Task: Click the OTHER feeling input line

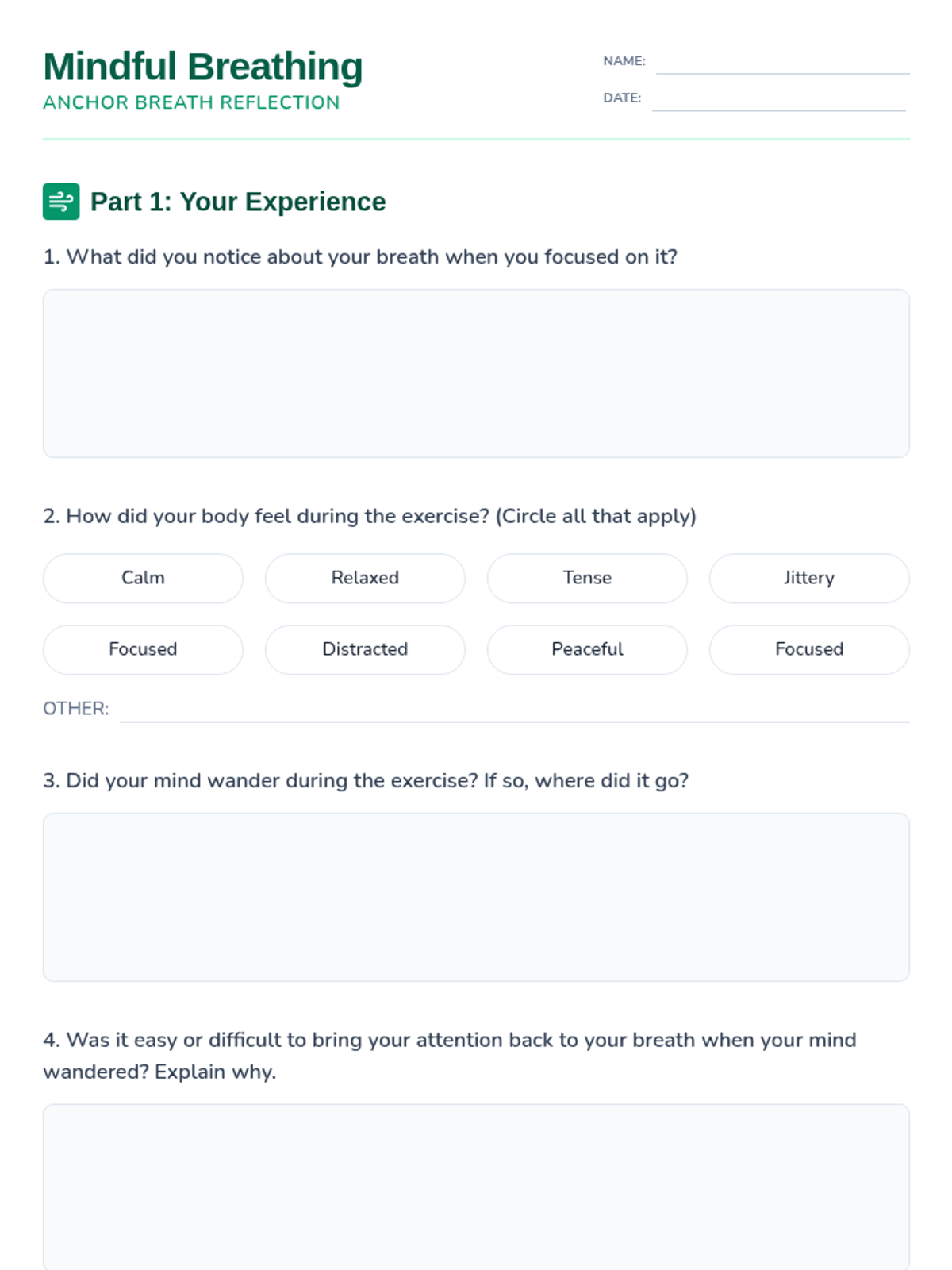Action: point(514,710)
